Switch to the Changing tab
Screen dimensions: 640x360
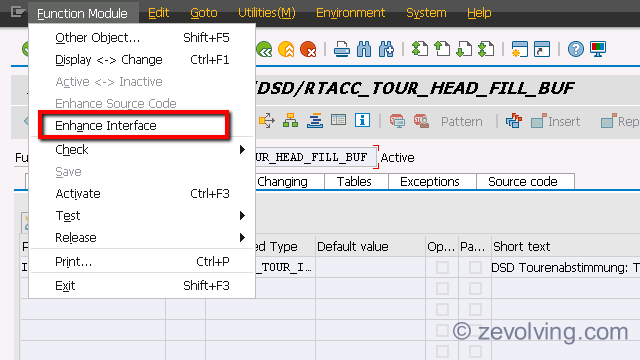point(289,182)
